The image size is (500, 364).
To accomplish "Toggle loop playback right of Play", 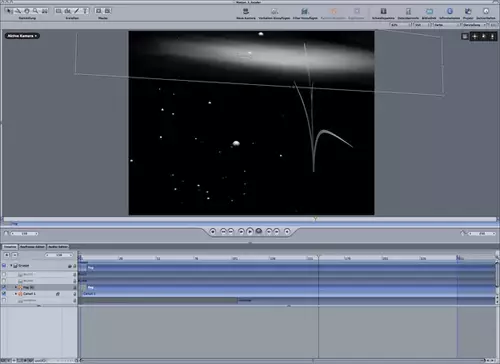I will click(259, 231).
